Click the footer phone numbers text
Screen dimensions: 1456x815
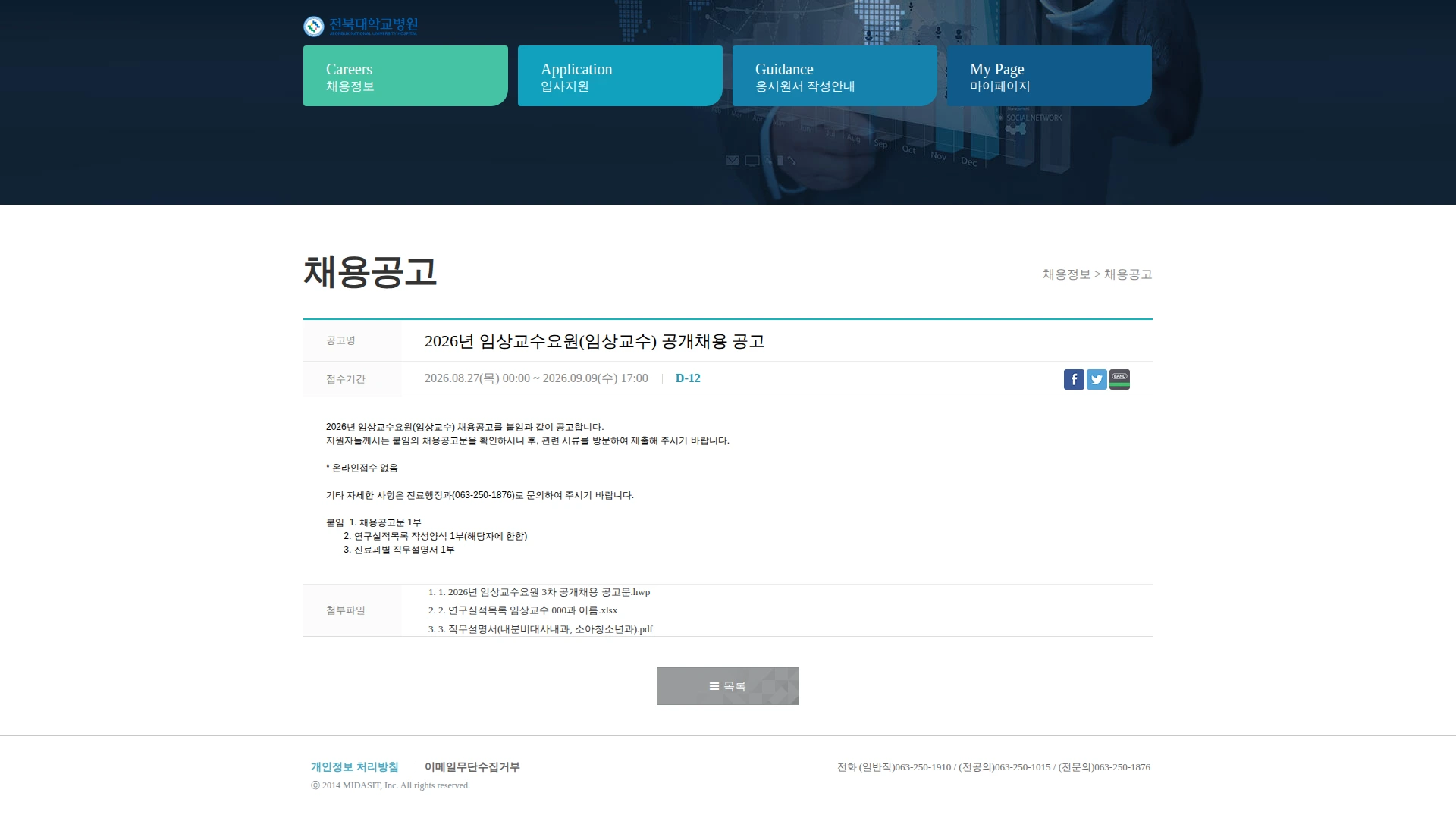click(993, 767)
